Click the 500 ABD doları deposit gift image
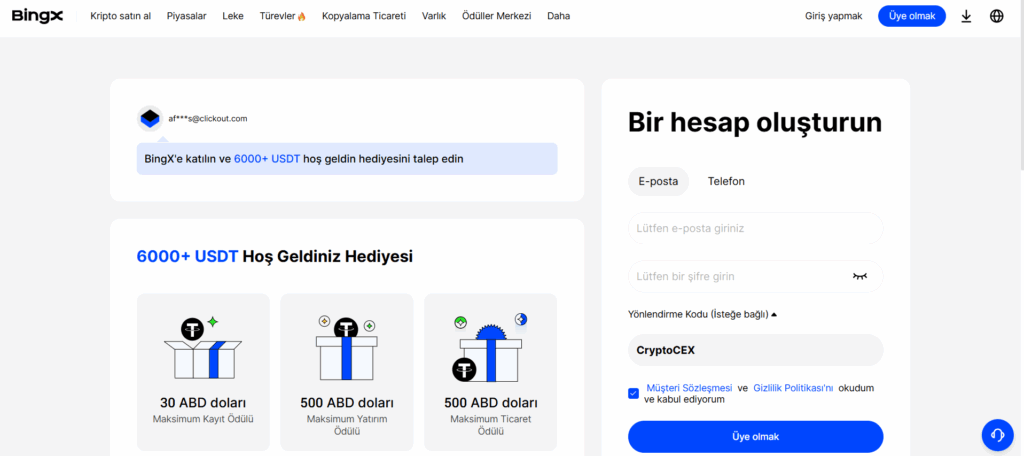This screenshot has height=456, width=1024. click(x=347, y=347)
